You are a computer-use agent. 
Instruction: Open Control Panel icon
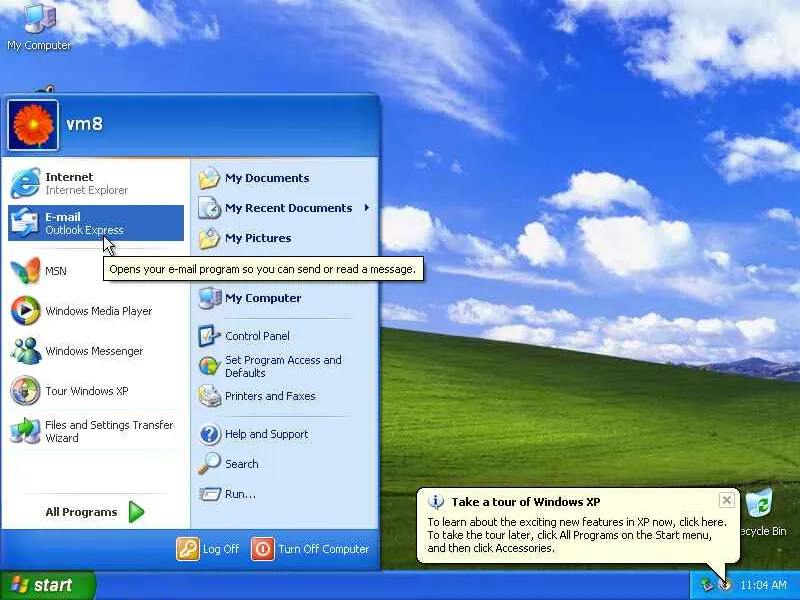click(x=209, y=336)
